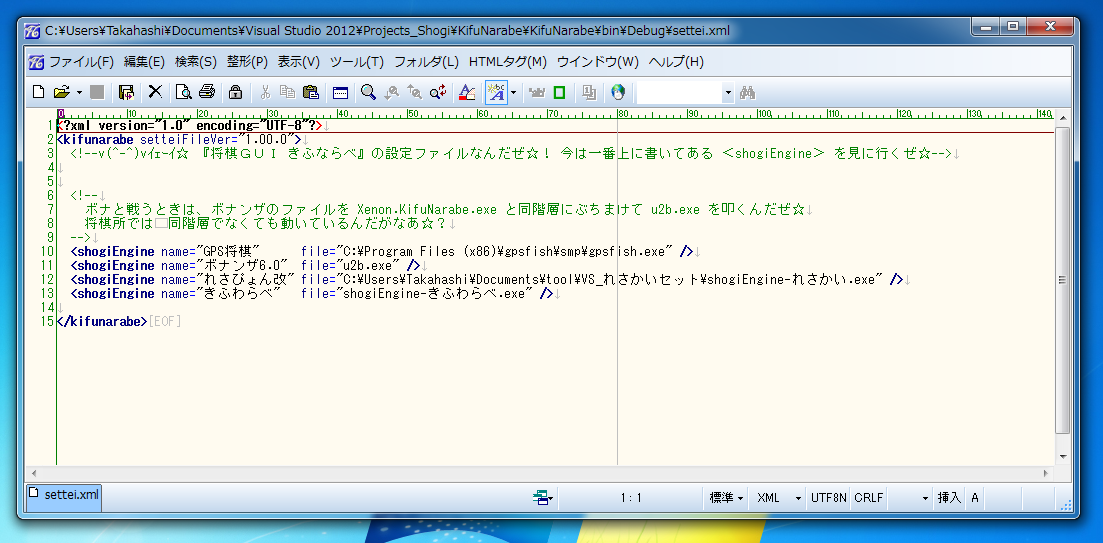Click the window tiling toolbar icon

click(x=589, y=92)
